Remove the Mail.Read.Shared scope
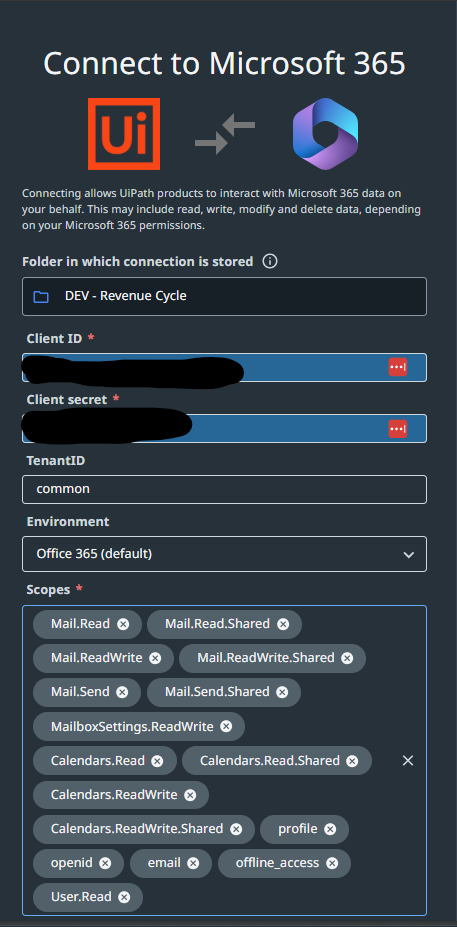457x927 pixels. pos(283,624)
